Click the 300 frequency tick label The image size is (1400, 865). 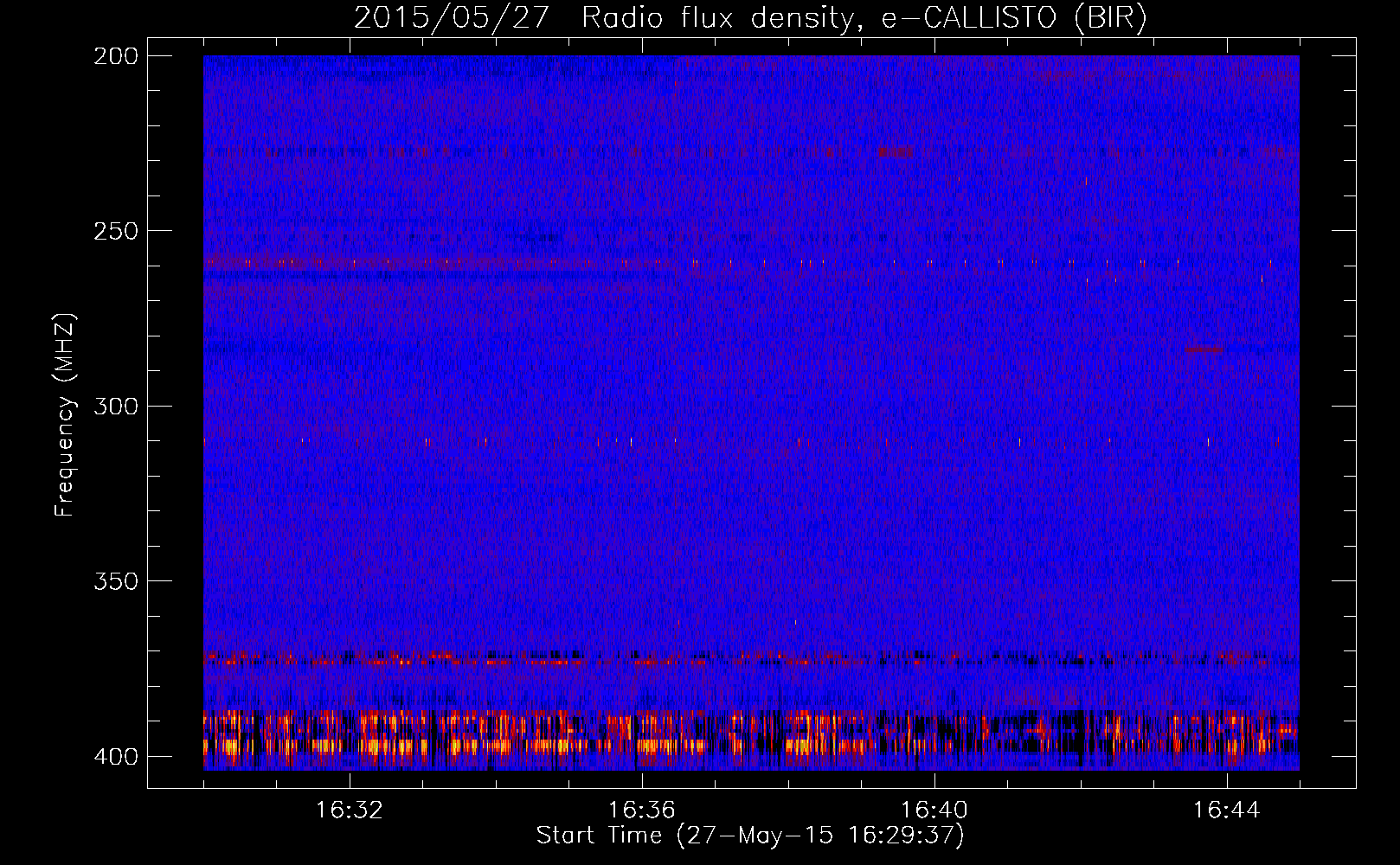(116, 407)
